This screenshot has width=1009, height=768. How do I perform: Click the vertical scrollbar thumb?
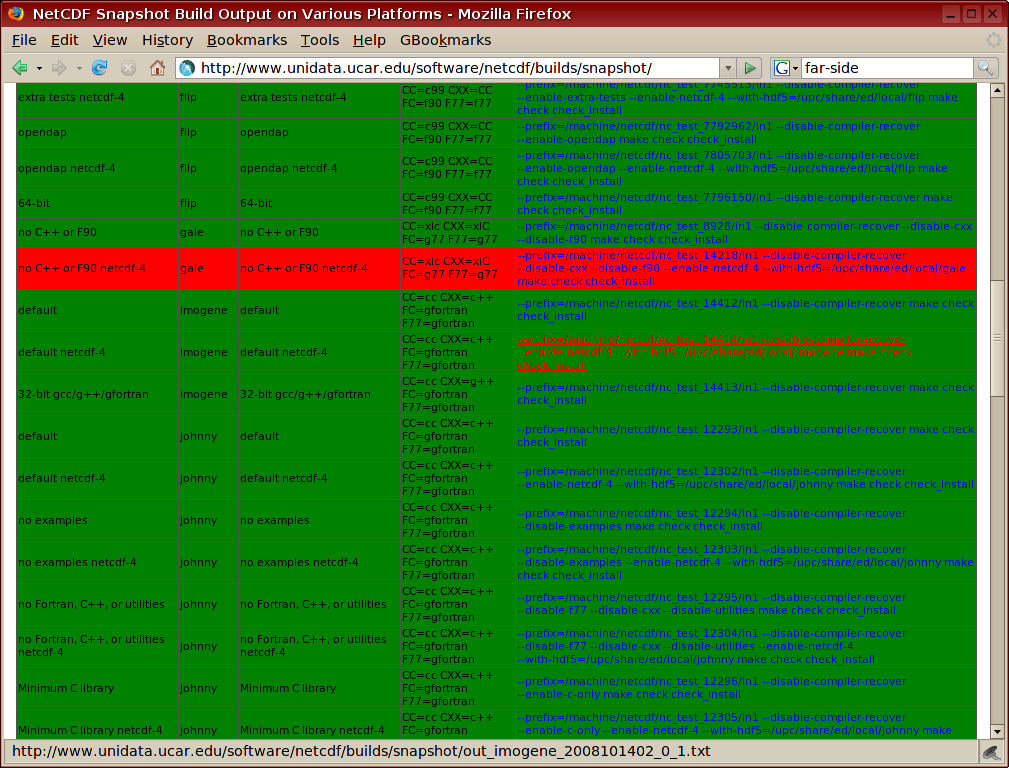click(x=996, y=338)
